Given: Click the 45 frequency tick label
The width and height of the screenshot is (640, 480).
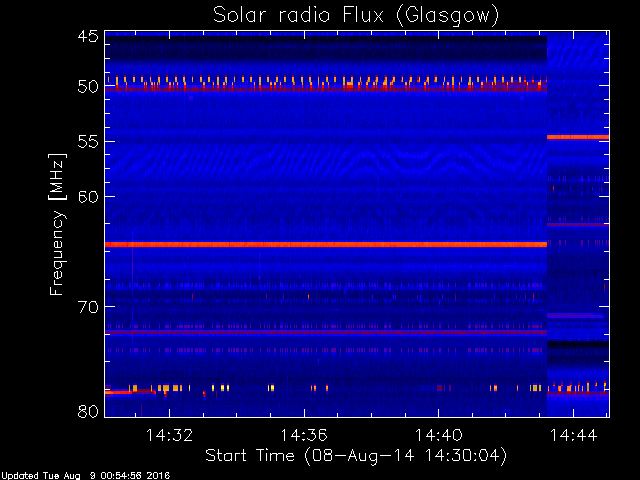Looking at the screenshot, I should (88, 36).
